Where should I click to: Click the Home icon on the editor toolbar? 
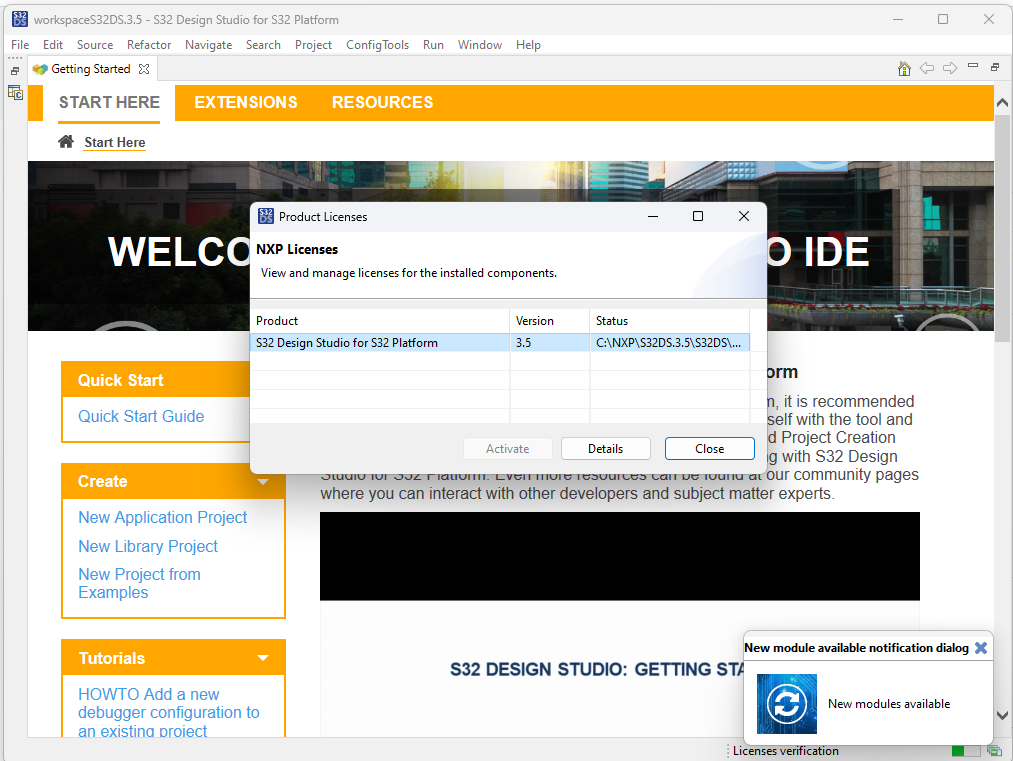pos(904,68)
